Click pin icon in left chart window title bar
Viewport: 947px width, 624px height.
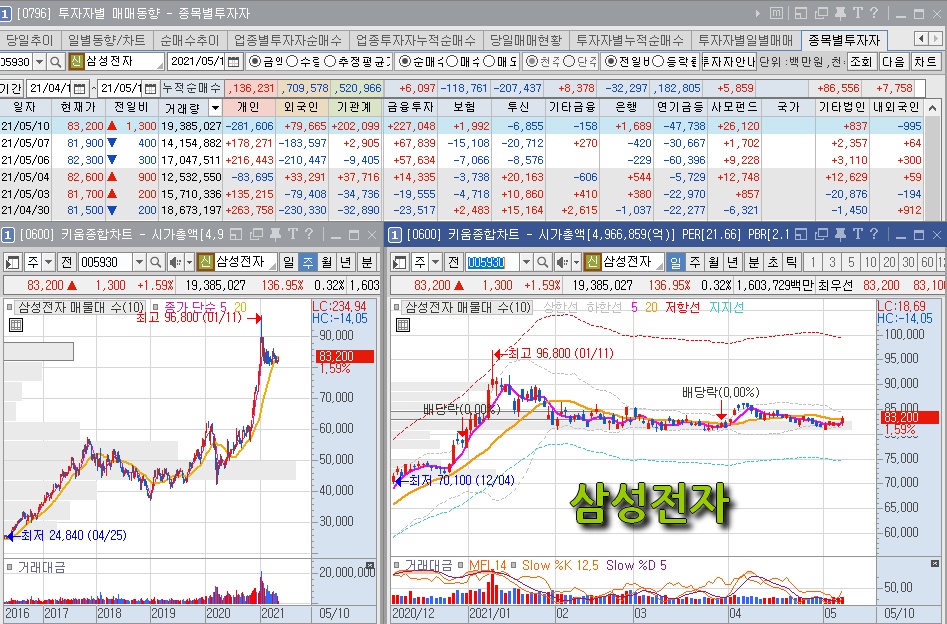(x=275, y=234)
